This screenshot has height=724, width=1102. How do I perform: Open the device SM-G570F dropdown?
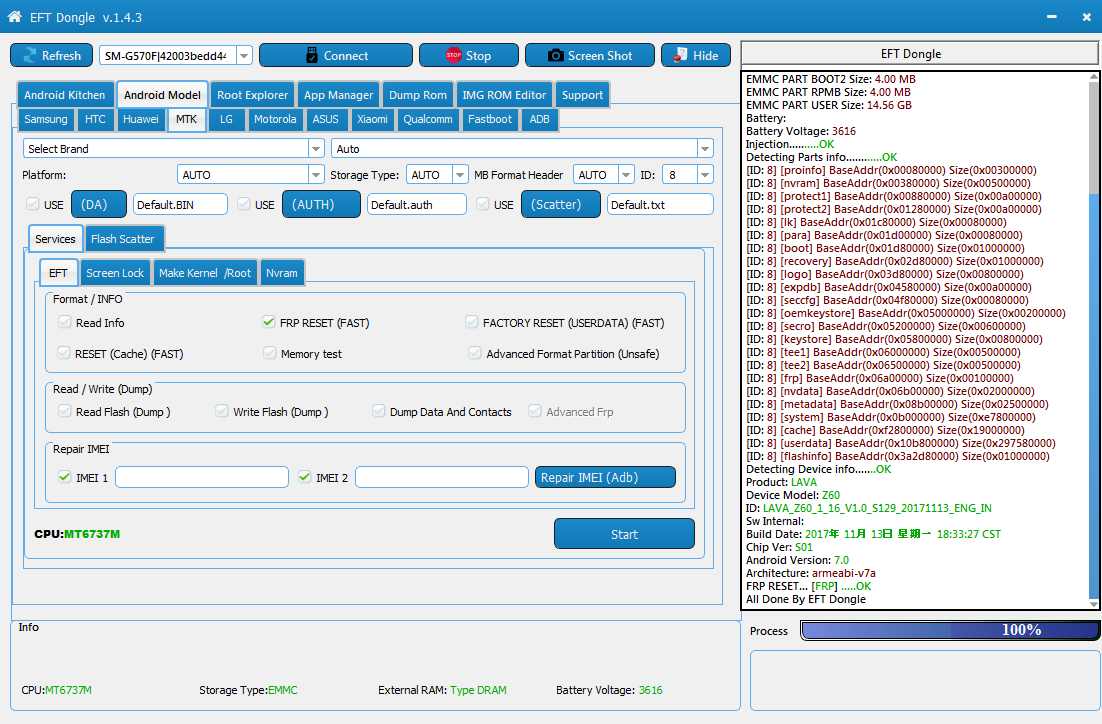click(x=244, y=56)
